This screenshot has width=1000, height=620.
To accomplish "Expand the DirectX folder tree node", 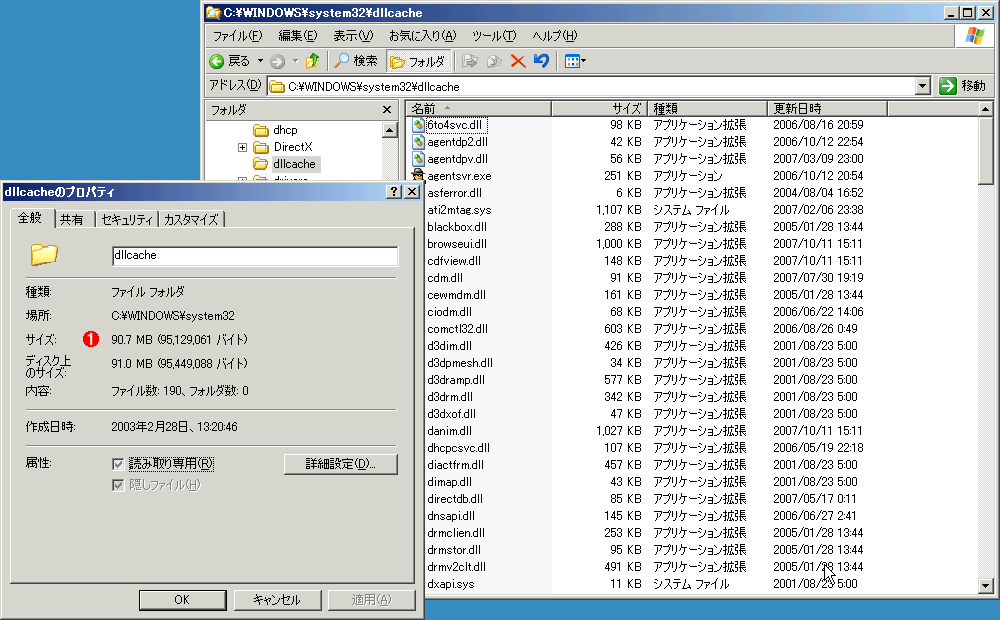I will coord(242,147).
